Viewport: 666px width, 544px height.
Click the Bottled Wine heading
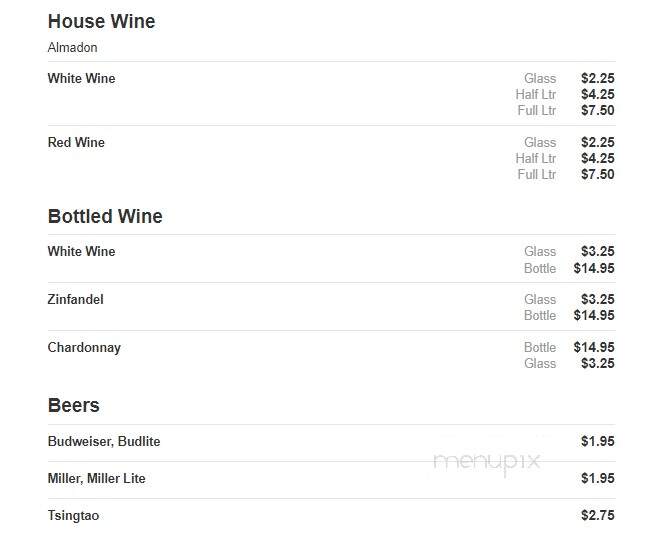pos(105,216)
